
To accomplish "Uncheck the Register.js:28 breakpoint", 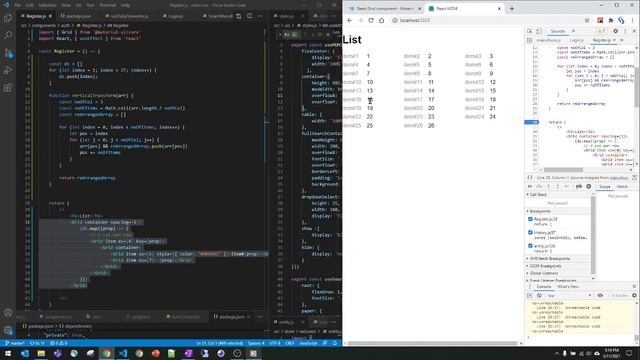I will point(530,219).
